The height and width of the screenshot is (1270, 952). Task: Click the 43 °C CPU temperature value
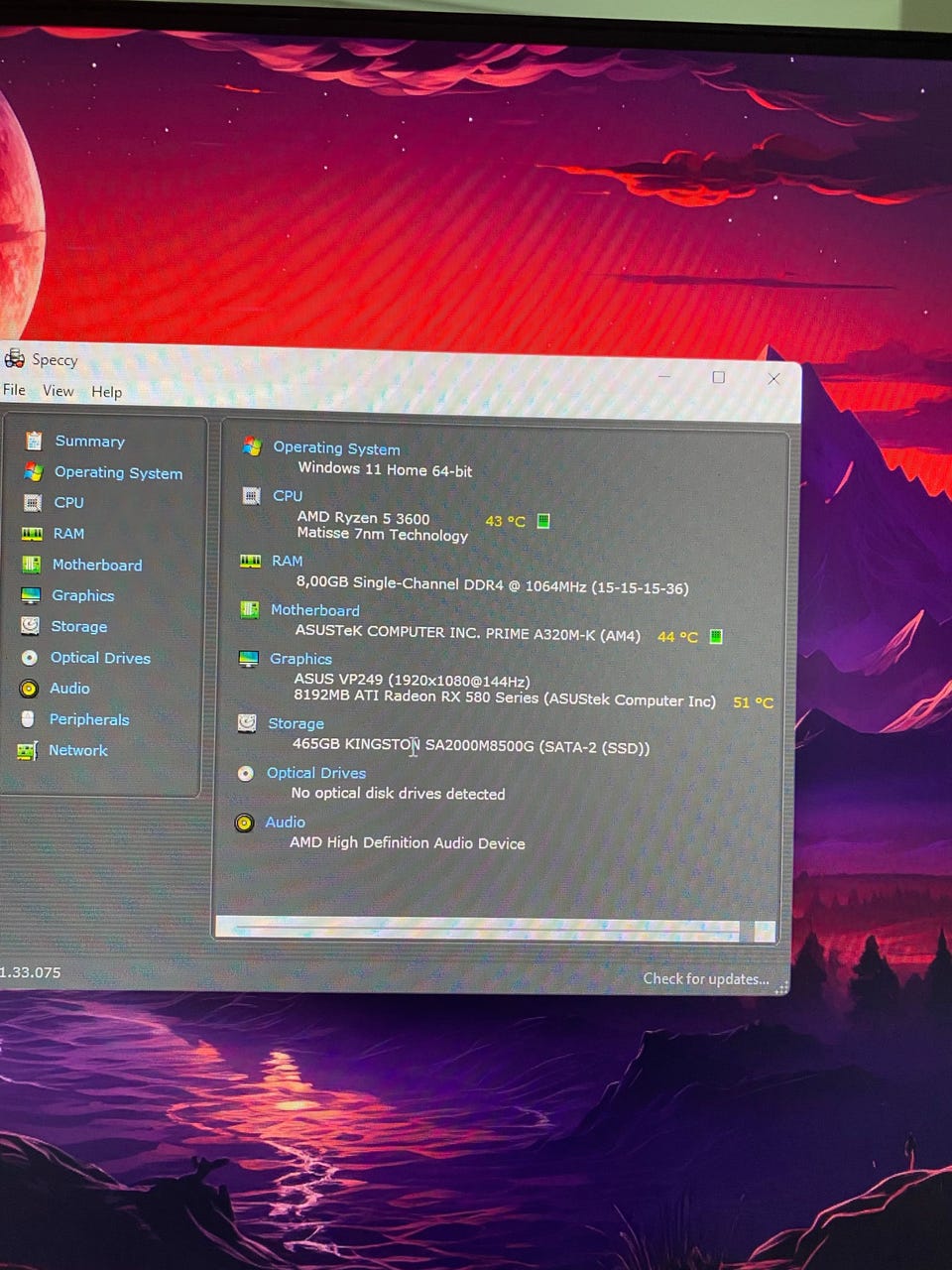pyautogui.click(x=505, y=521)
